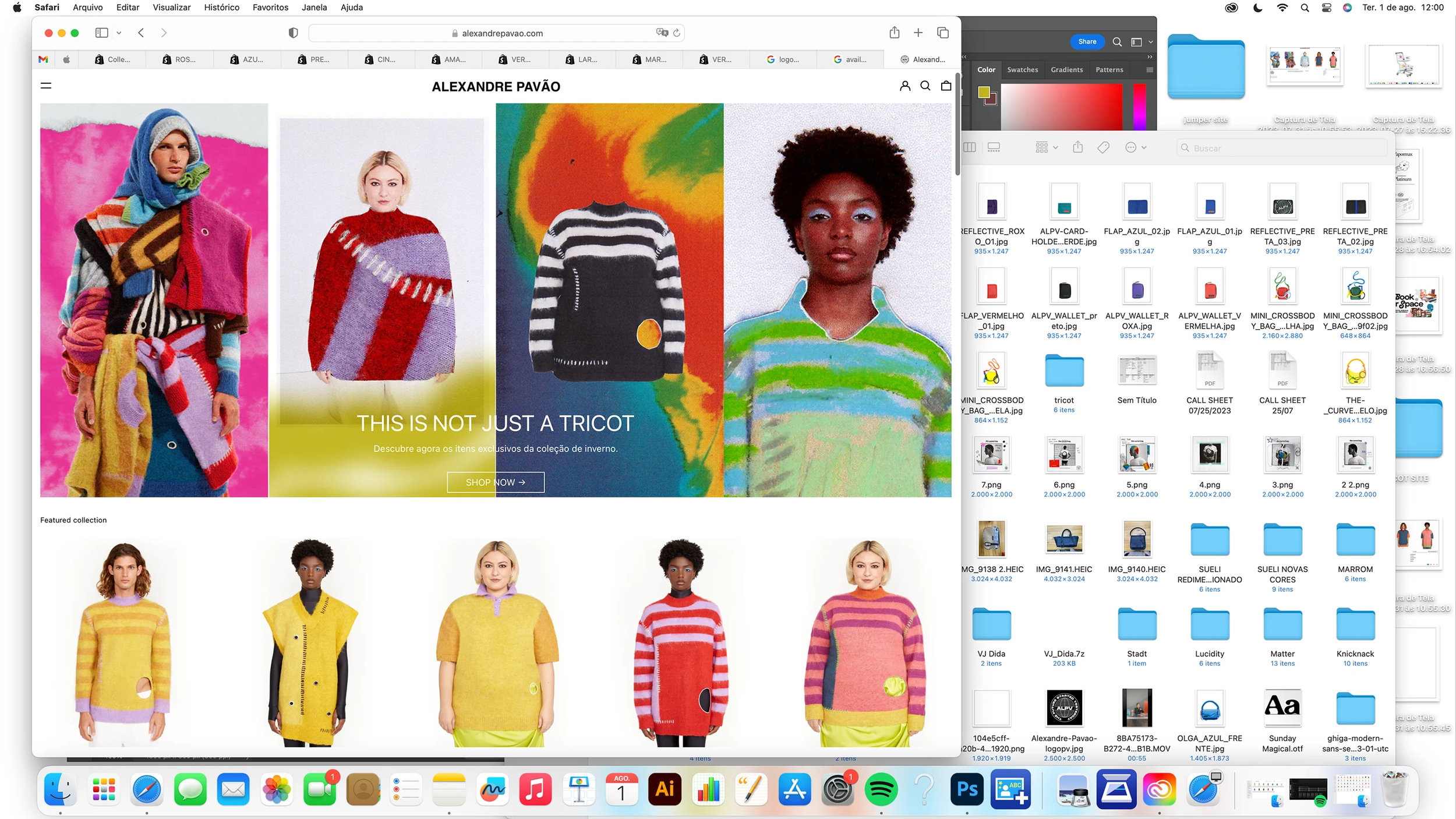
Task: Open the Photoshop Color panel options menu
Action: 1150,70
